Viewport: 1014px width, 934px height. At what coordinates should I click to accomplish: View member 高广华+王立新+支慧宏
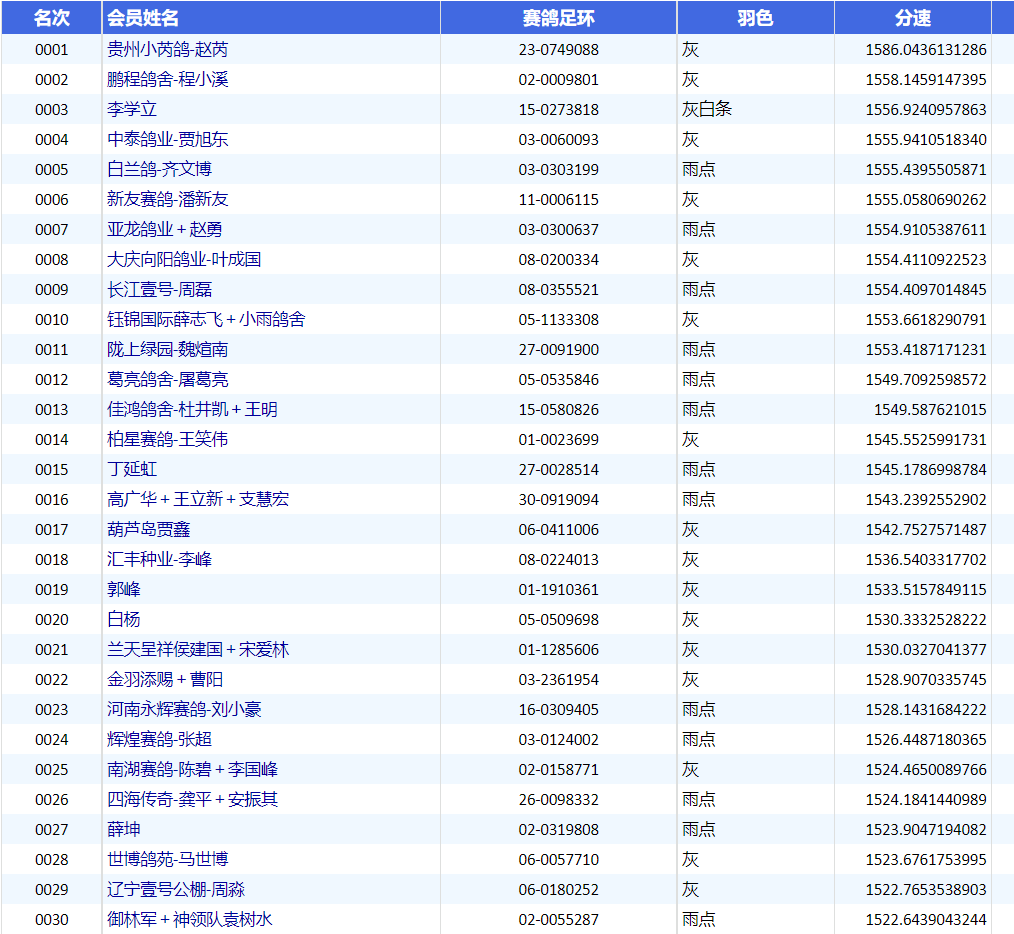(x=198, y=499)
